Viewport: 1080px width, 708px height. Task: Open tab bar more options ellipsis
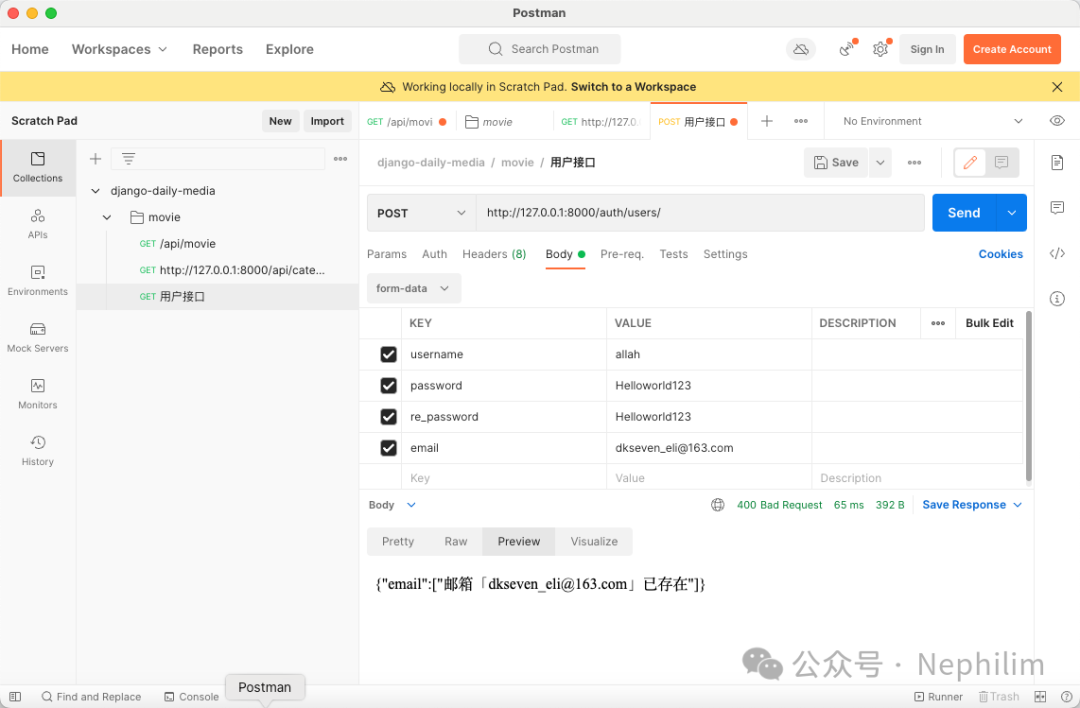coord(800,121)
